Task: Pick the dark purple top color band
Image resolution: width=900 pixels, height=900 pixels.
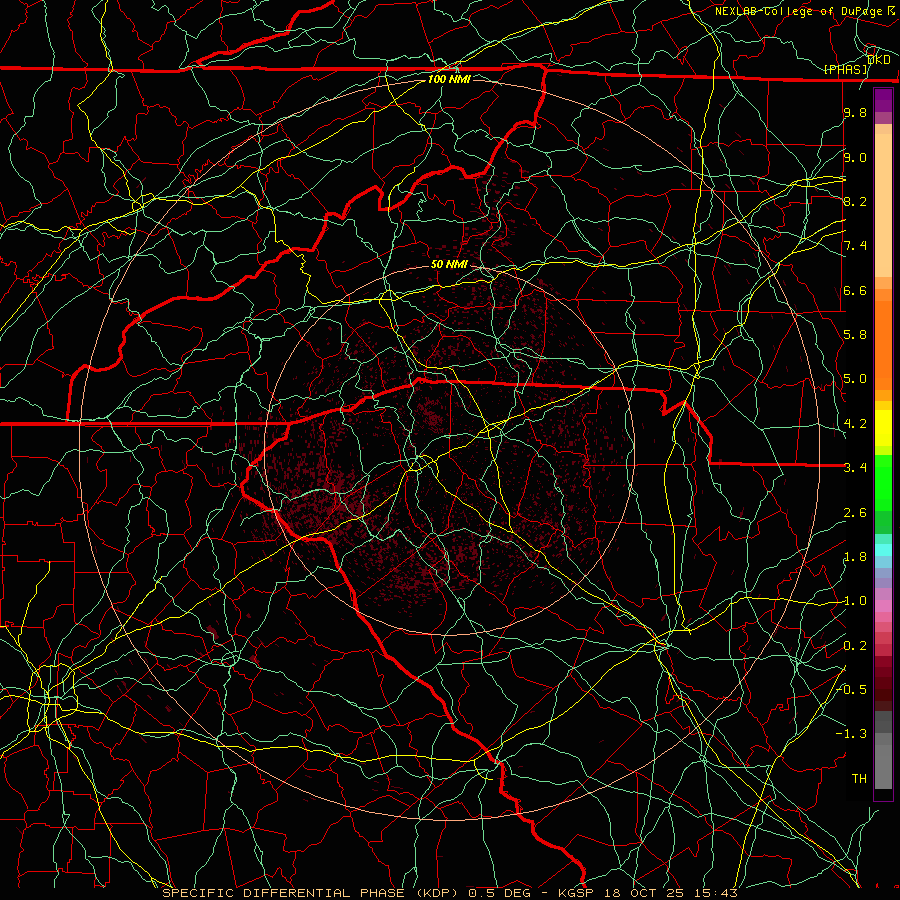Action: point(883,100)
